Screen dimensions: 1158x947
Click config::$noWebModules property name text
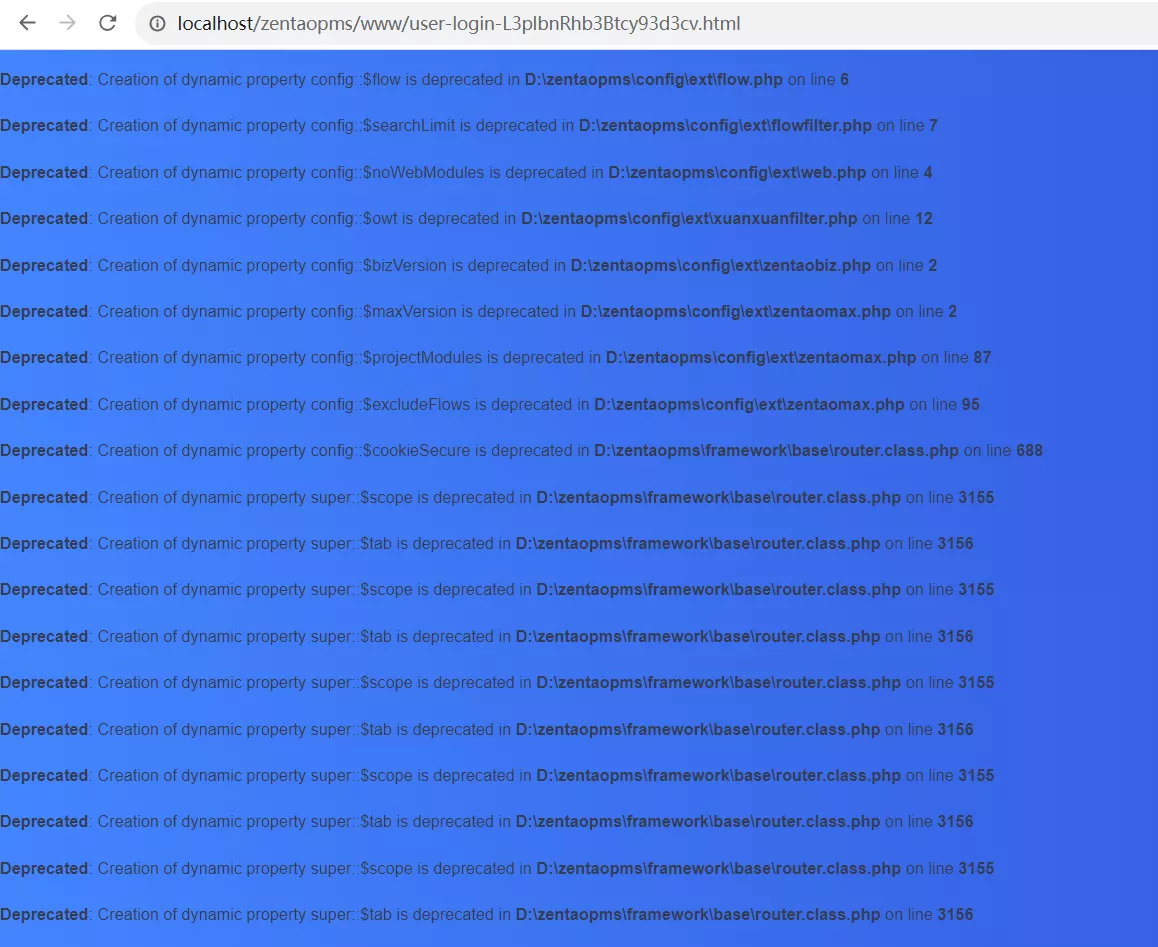pos(397,172)
